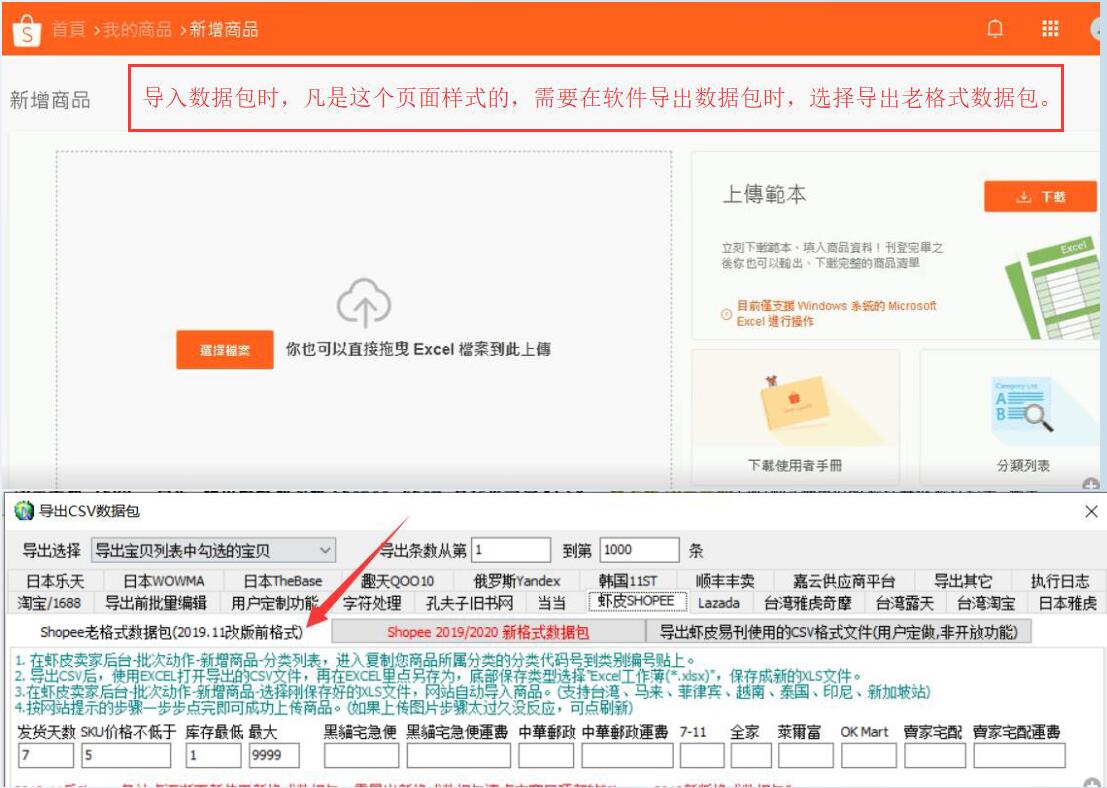
Task: Click 新增商品 breadcrumb item
Action: [x=223, y=29]
